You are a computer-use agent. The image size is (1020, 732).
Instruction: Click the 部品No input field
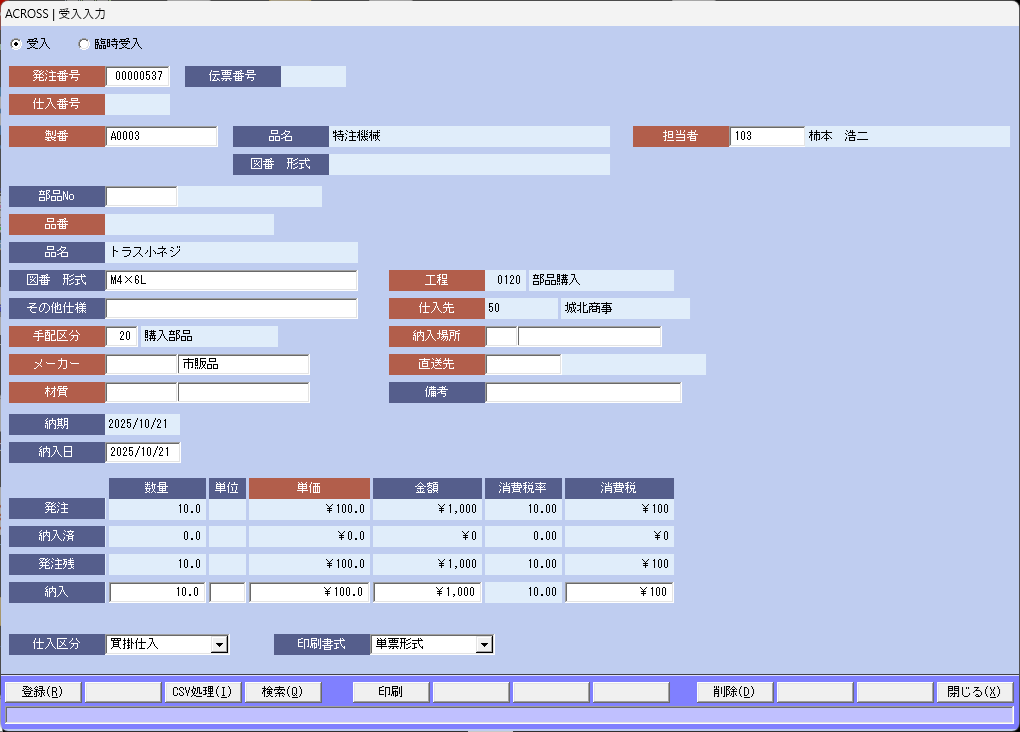coord(141,197)
